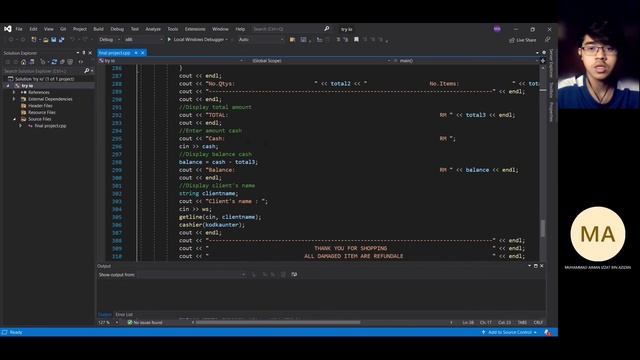Open the Build menu

(98, 29)
